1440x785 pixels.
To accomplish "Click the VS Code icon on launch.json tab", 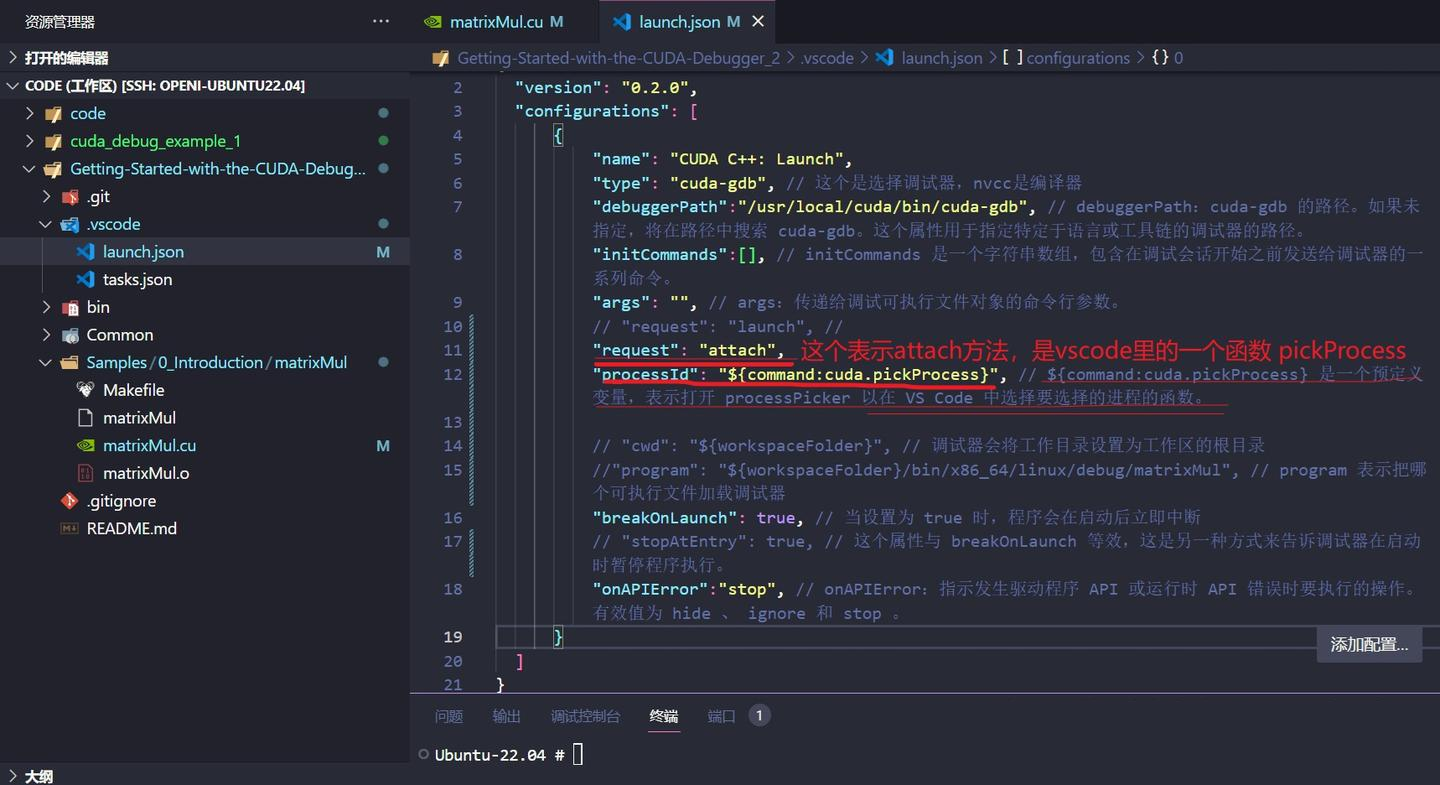I will pos(622,21).
